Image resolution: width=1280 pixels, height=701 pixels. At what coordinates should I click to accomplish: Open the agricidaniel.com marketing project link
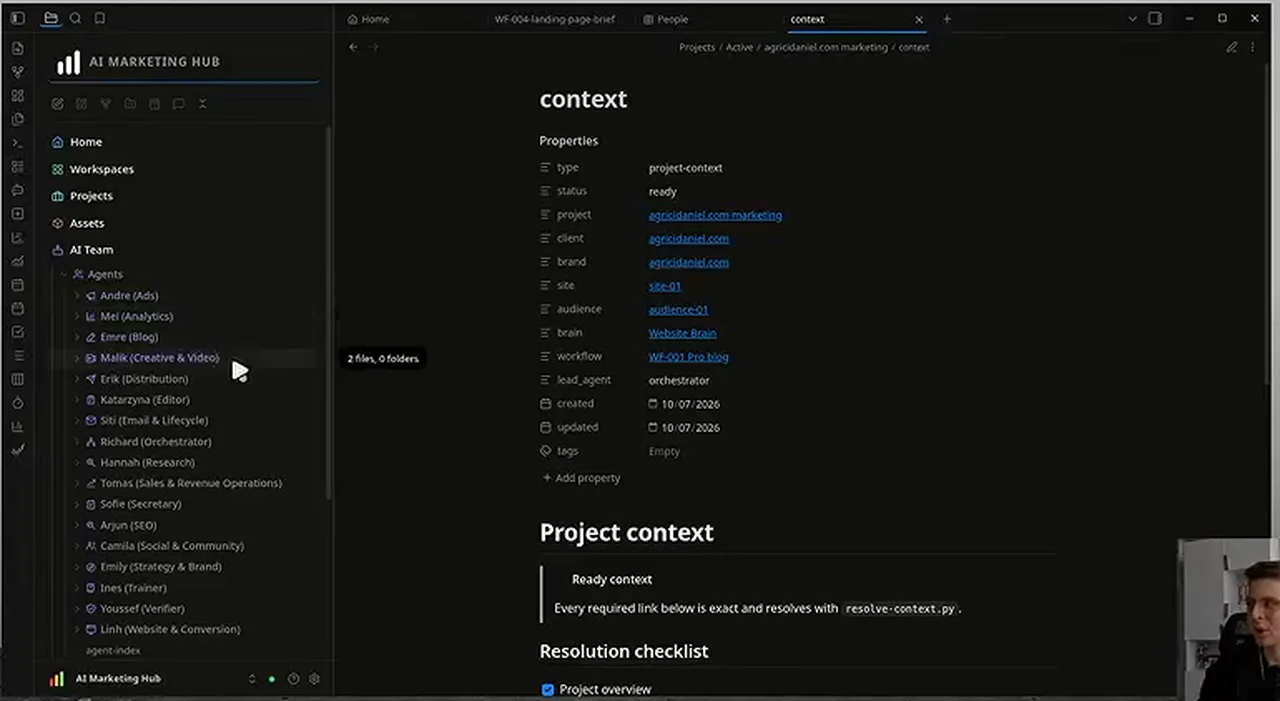[x=715, y=215]
